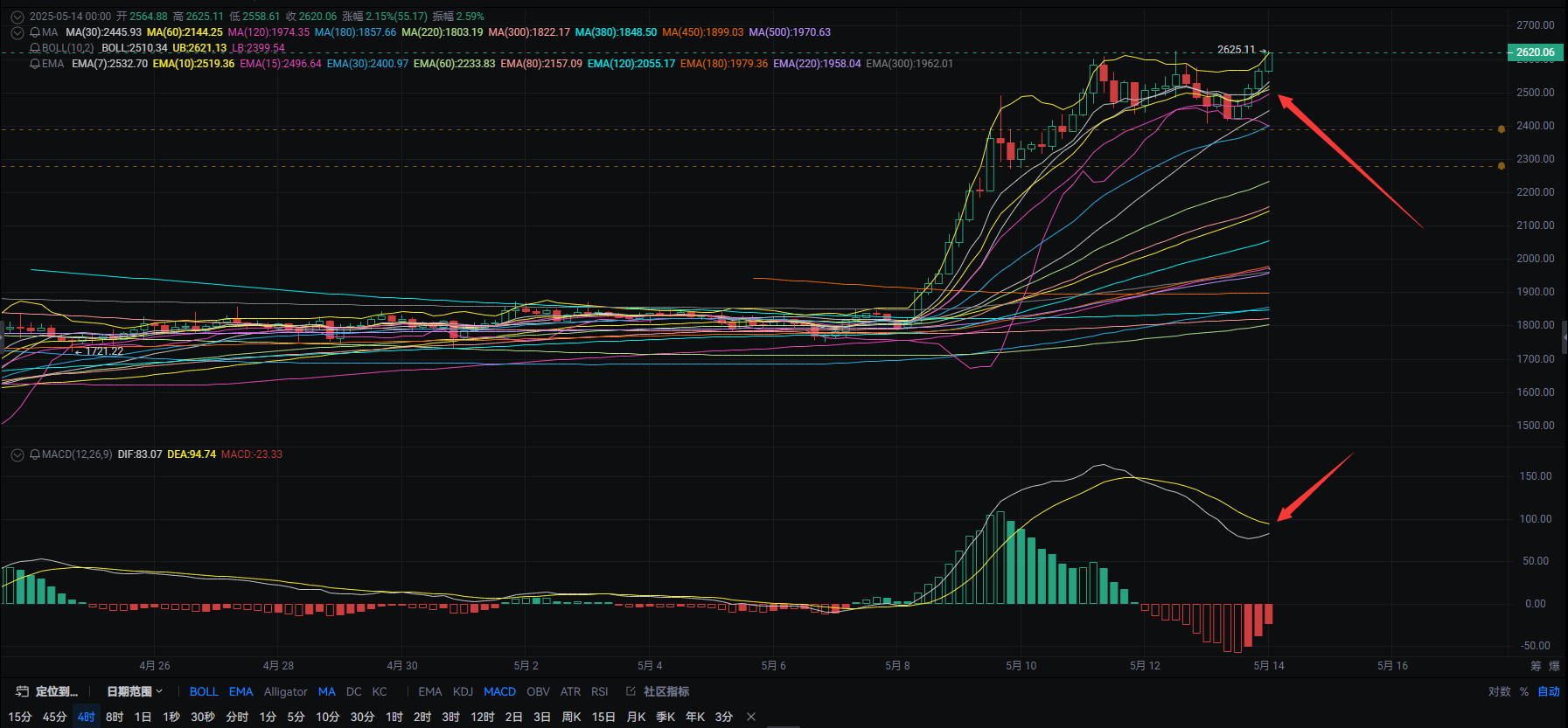Select 自动 auto price scale
The image size is (1568, 728).
(1549, 691)
